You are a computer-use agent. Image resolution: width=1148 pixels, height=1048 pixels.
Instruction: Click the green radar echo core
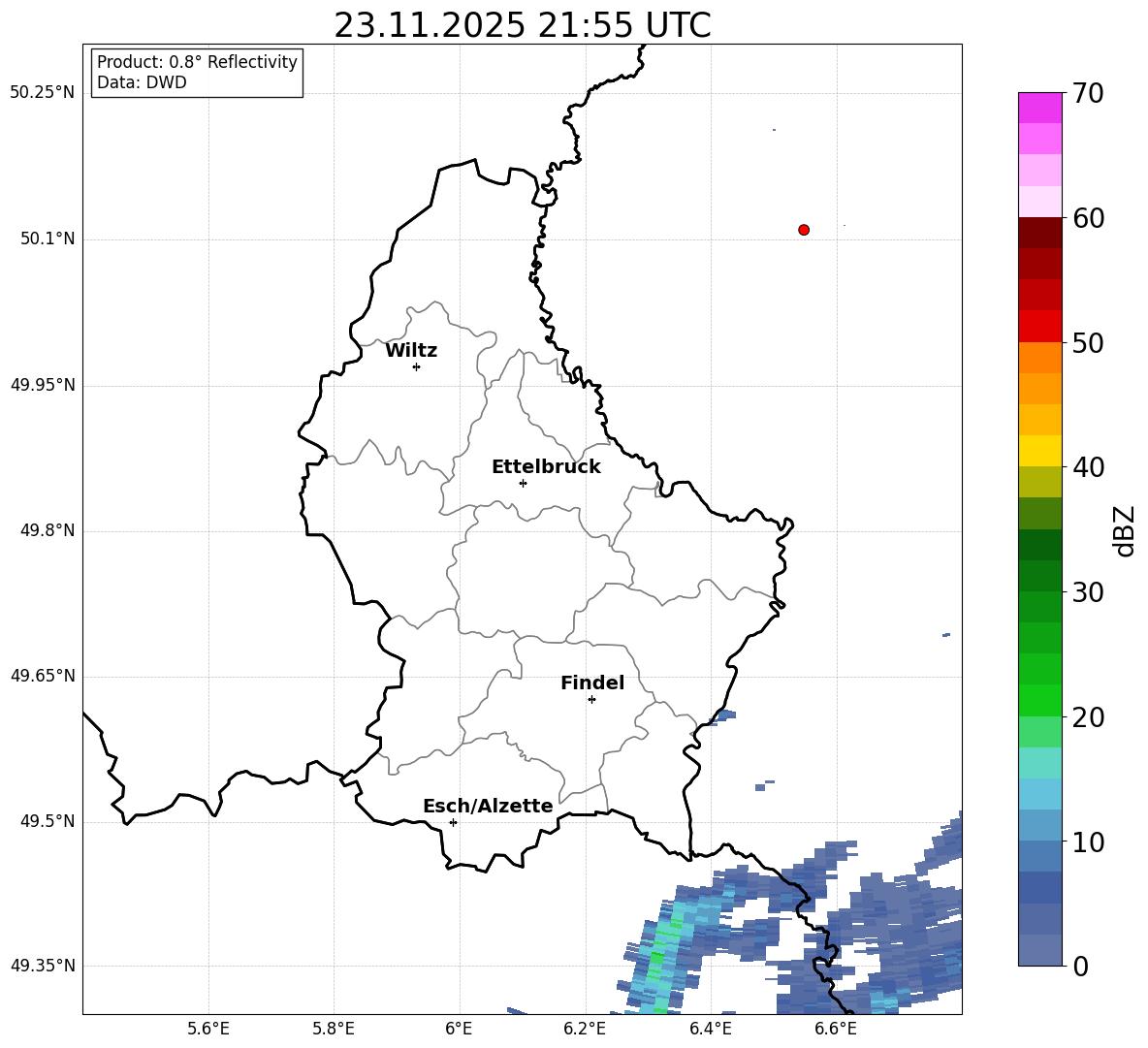click(657, 957)
